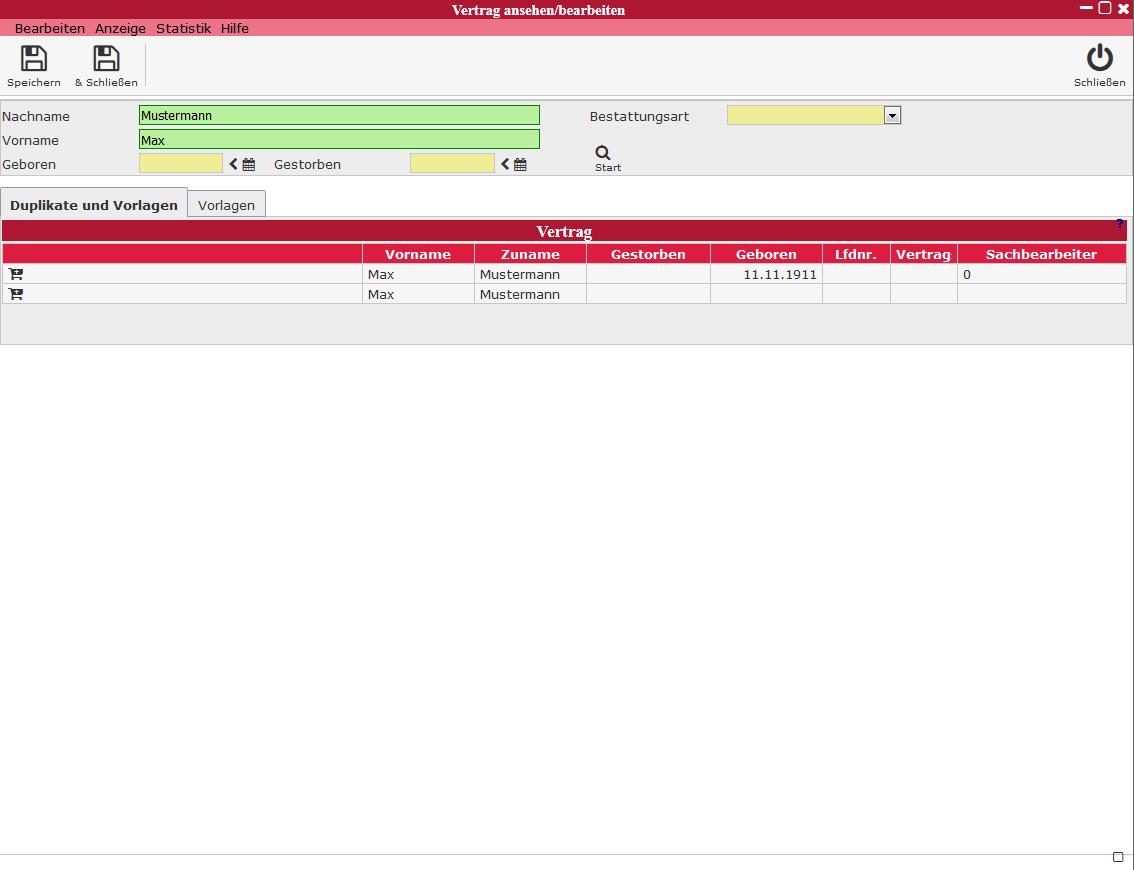Screen dimensions: 1134x870
Task: Sort table by the Zuname column header
Action: (x=530, y=254)
